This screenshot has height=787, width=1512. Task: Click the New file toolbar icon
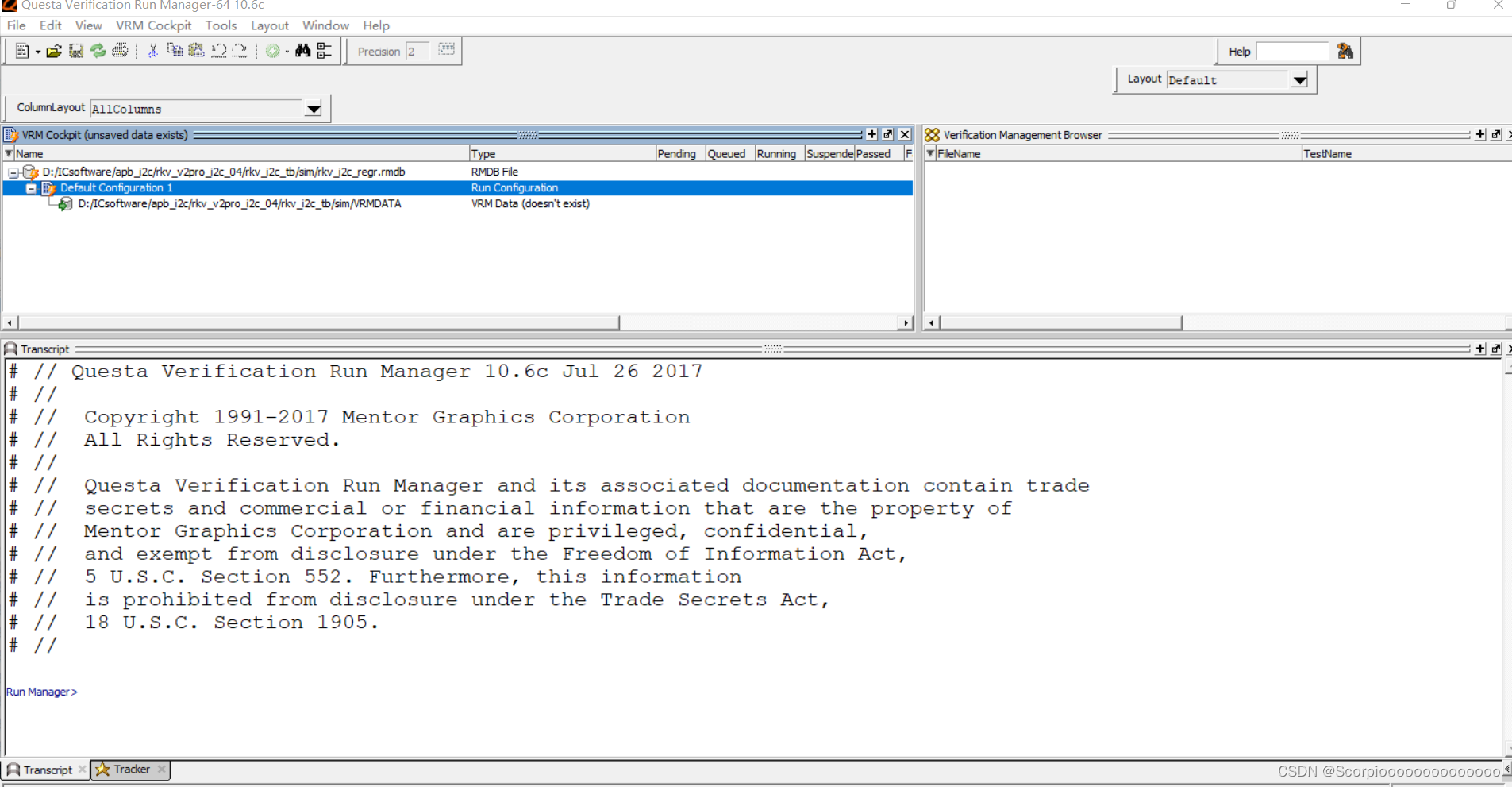click(x=21, y=52)
